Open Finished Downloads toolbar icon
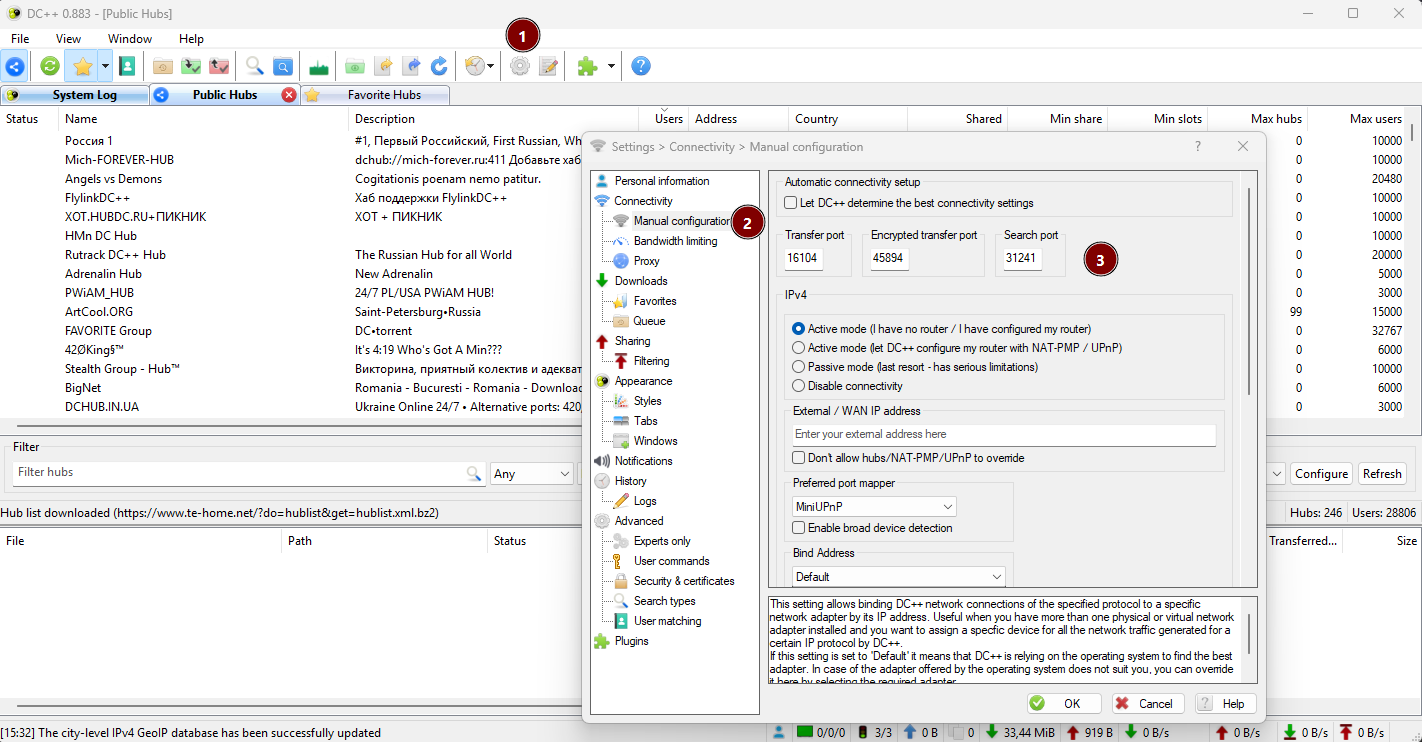 190,66
